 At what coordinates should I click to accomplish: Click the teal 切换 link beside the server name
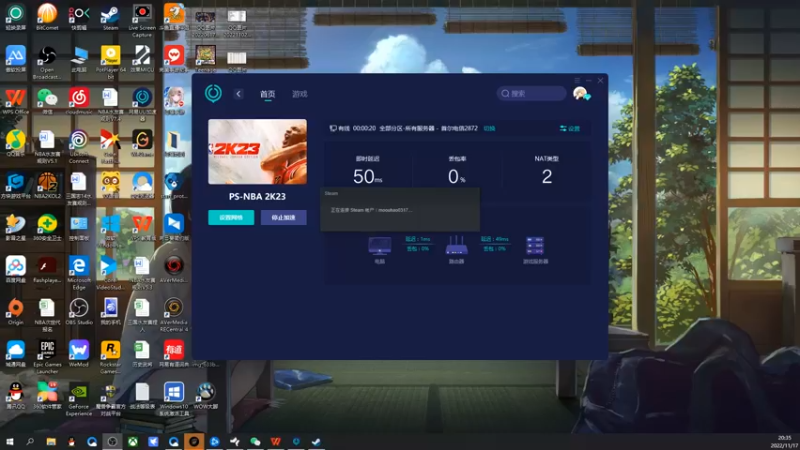(489, 129)
